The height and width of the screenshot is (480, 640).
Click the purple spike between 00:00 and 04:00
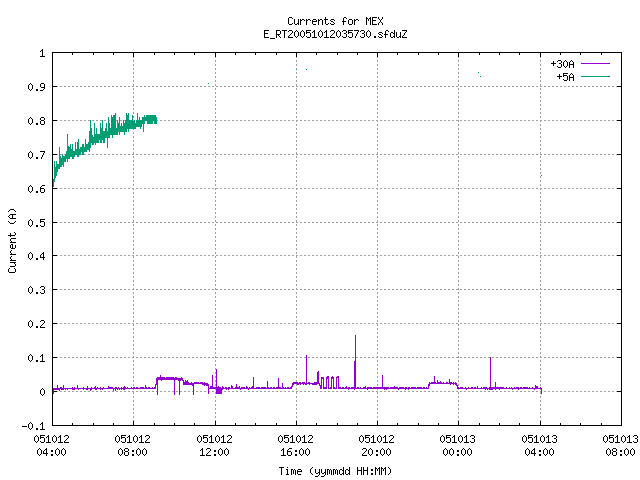[490, 372]
